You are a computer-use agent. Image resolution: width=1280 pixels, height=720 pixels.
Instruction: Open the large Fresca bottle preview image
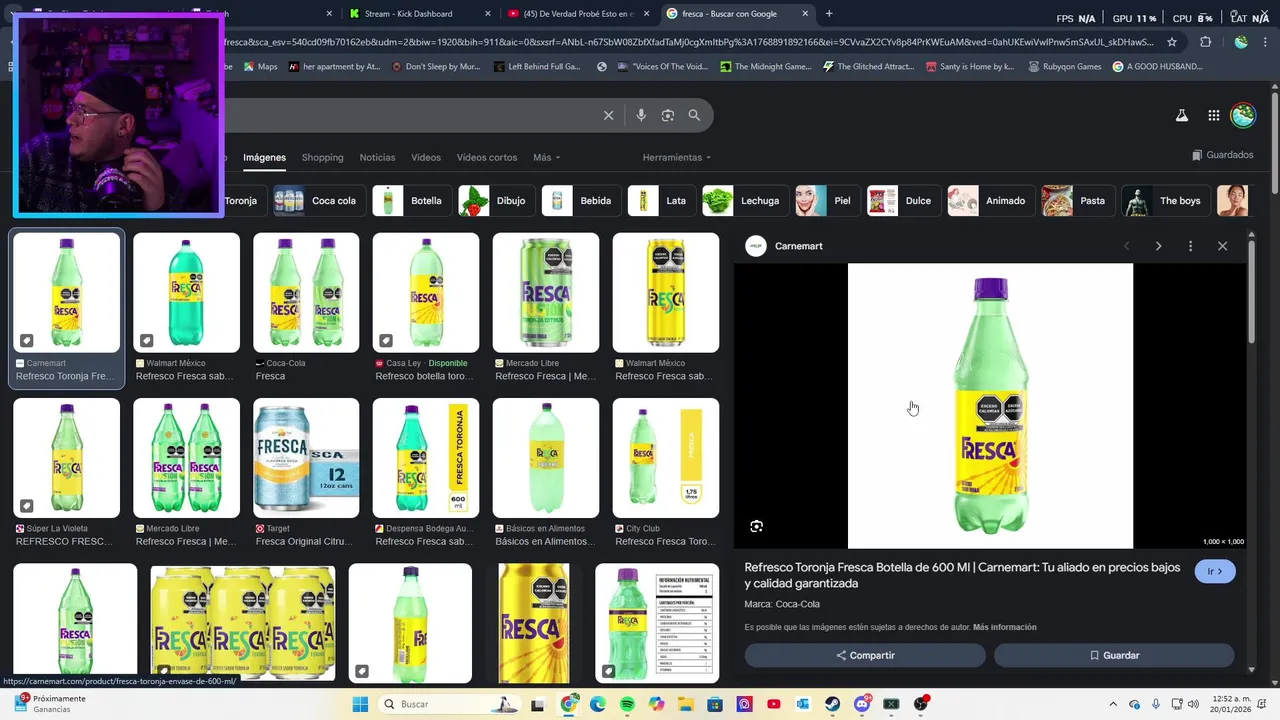[990, 406]
